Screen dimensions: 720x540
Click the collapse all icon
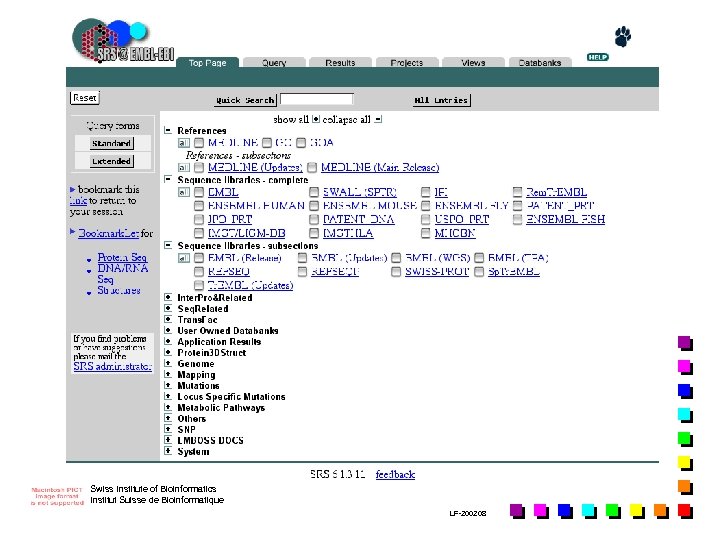pos(377,119)
